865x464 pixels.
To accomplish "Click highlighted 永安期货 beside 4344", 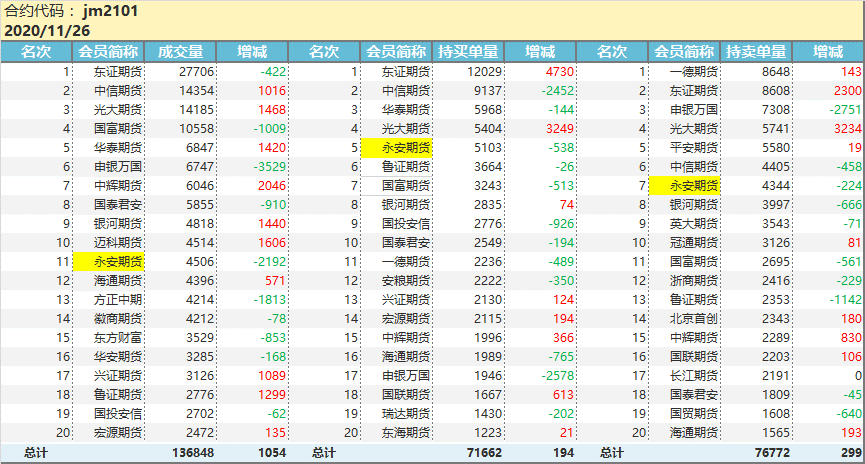I will point(685,185).
